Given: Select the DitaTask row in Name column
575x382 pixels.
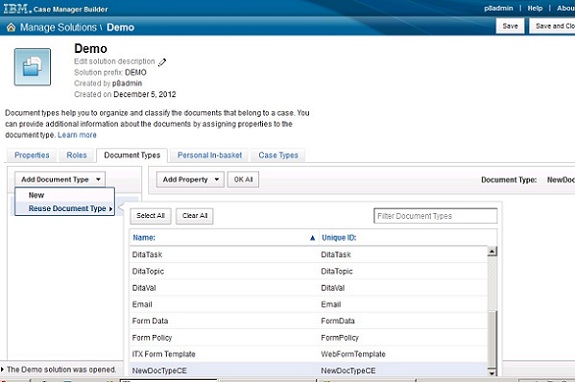Looking at the screenshot, I should [x=147, y=254].
